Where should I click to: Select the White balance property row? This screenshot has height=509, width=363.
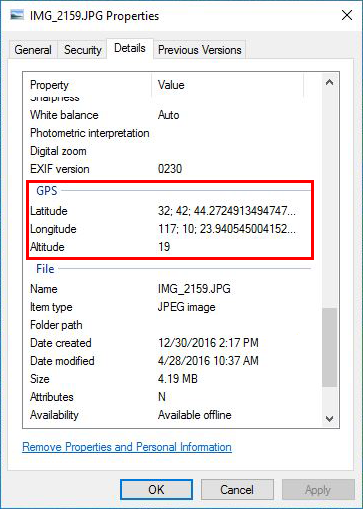[x=170, y=115]
